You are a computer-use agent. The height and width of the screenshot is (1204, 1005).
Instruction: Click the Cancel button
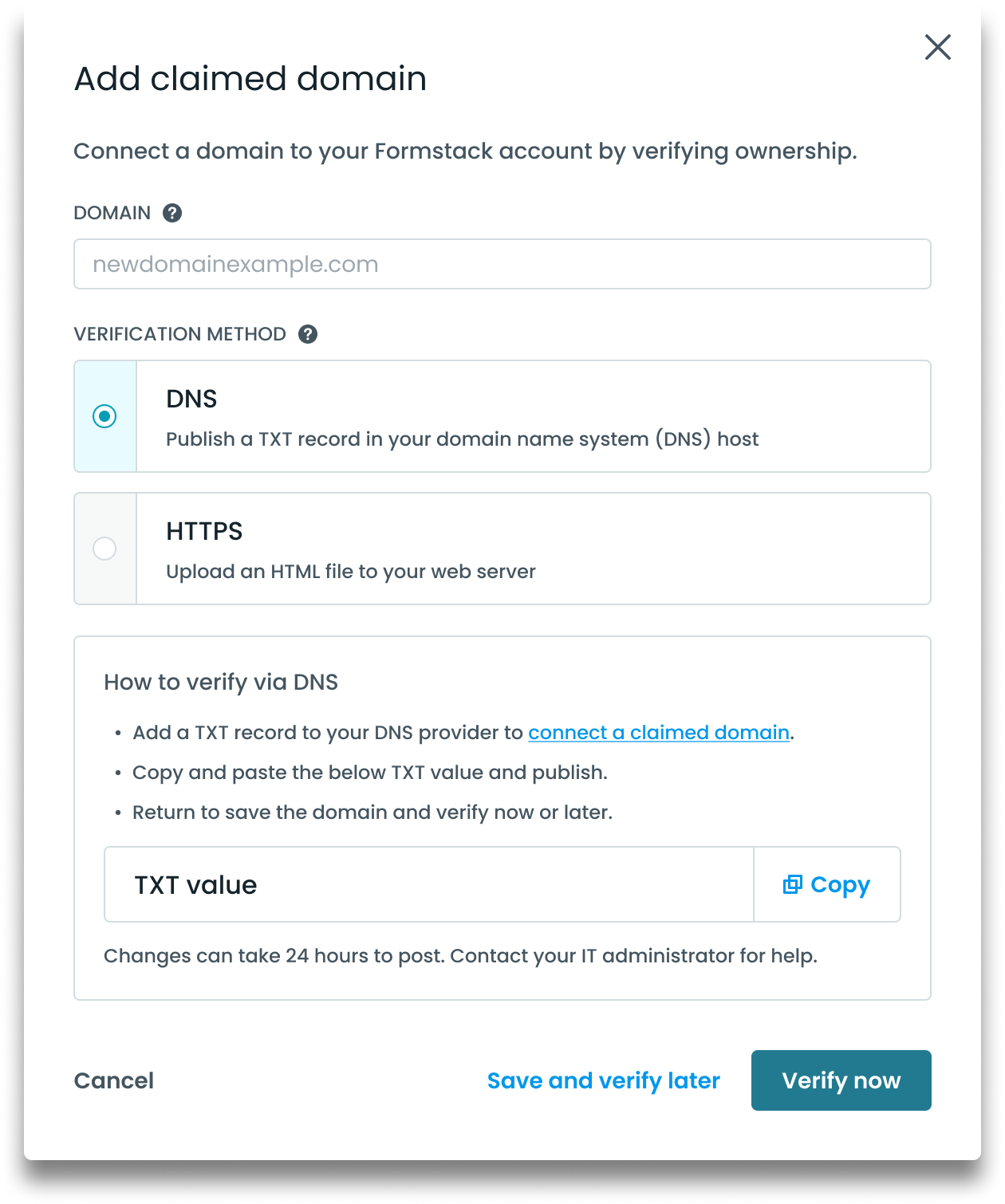tap(114, 1080)
